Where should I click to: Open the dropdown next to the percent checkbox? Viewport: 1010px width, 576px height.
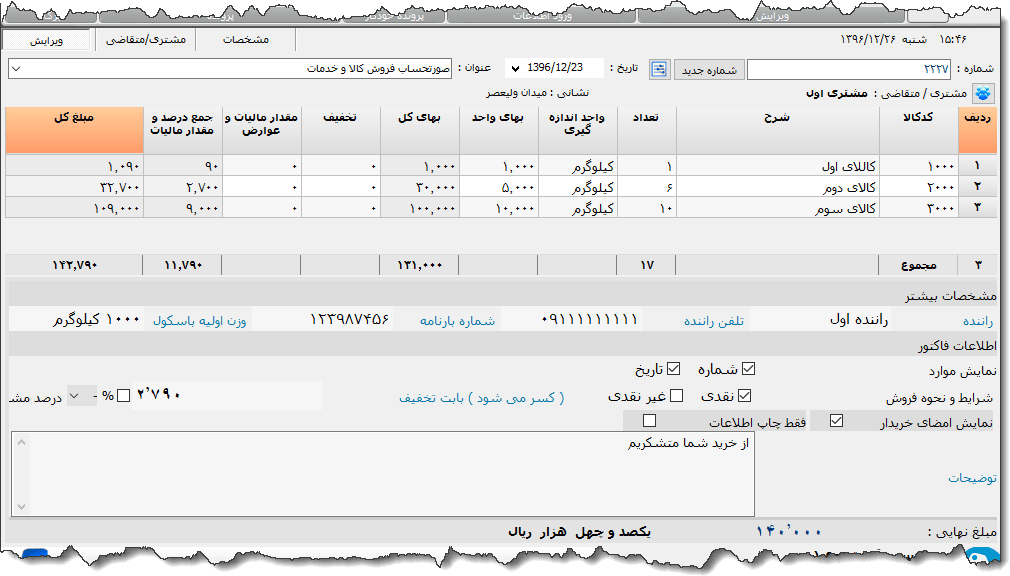tap(83, 395)
